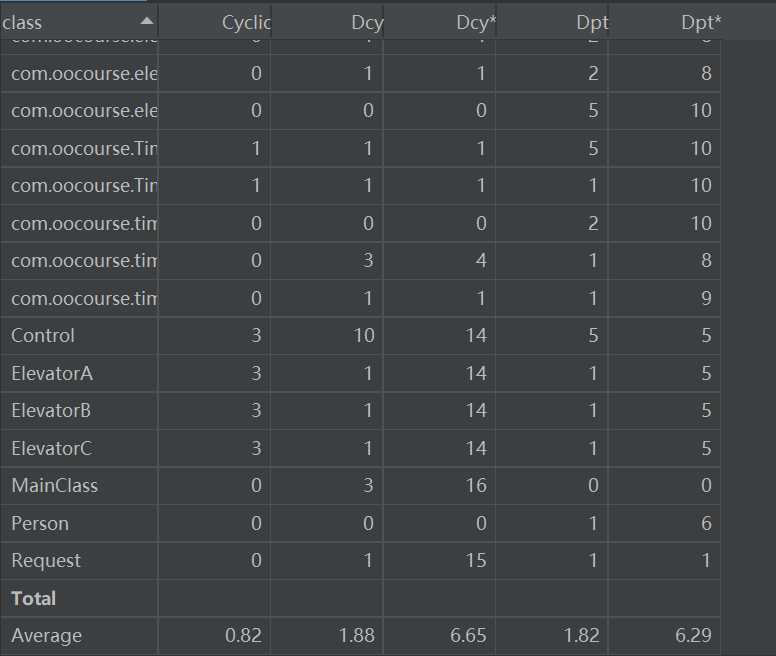Image resolution: width=776 pixels, height=656 pixels.
Task: Click Control Dcy value 10
Action: (x=364, y=335)
